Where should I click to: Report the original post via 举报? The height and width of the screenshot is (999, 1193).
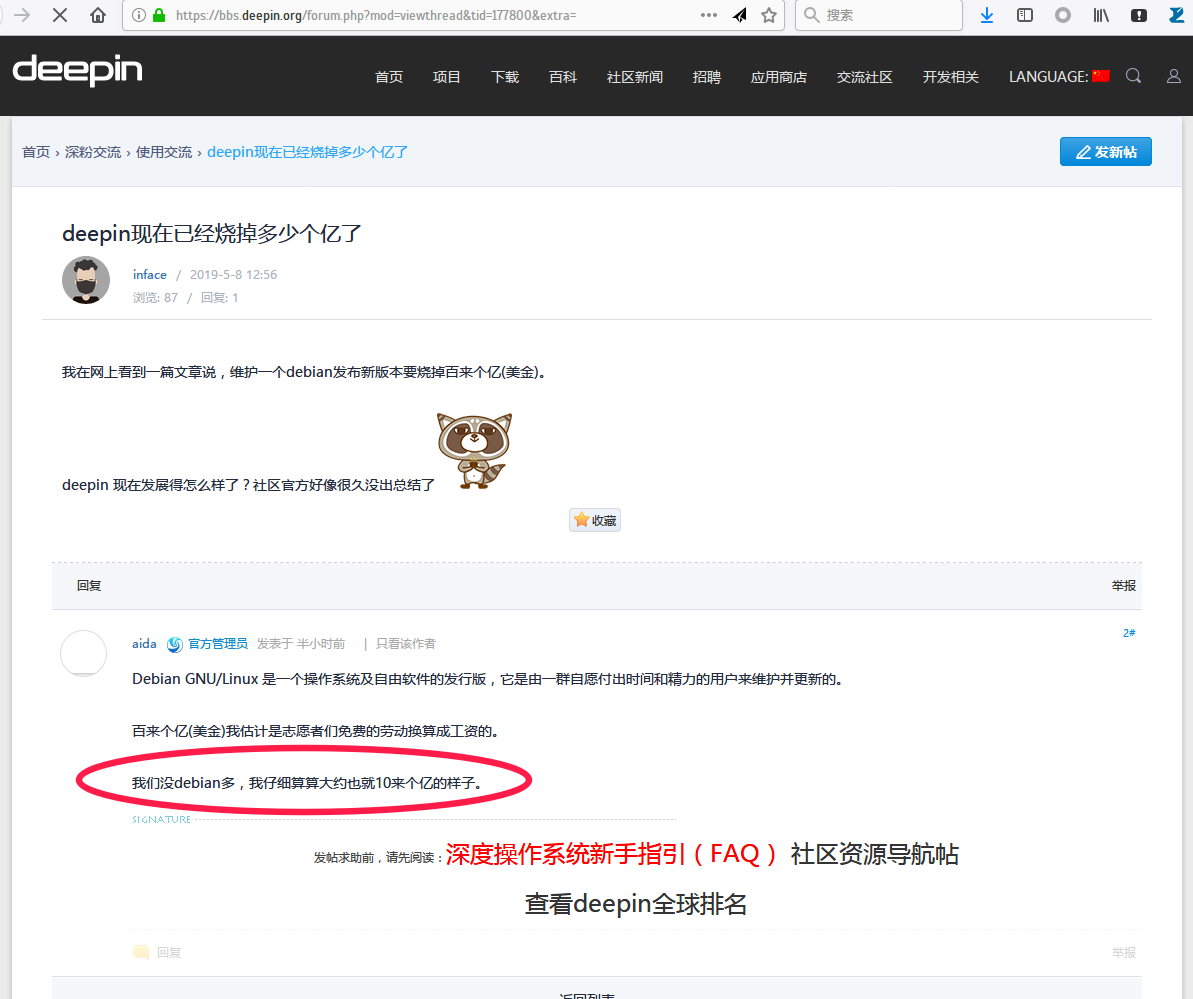[x=1124, y=585]
